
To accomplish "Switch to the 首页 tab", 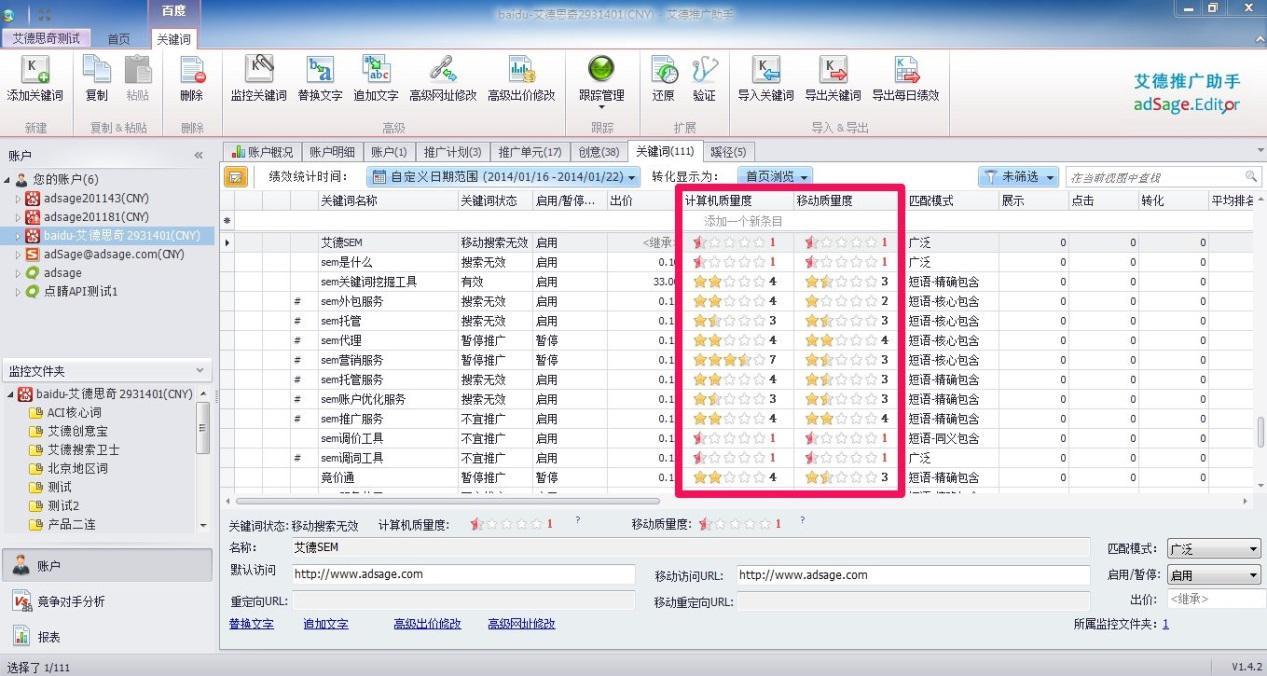I will pyautogui.click(x=119, y=39).
